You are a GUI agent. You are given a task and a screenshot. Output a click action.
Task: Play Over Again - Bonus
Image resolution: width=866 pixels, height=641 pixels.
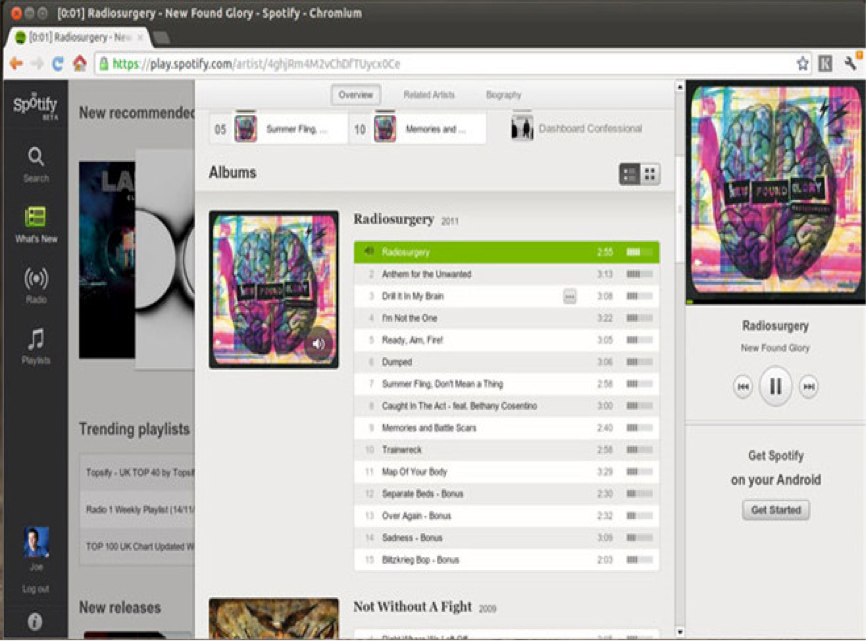[x=506, y=516]
